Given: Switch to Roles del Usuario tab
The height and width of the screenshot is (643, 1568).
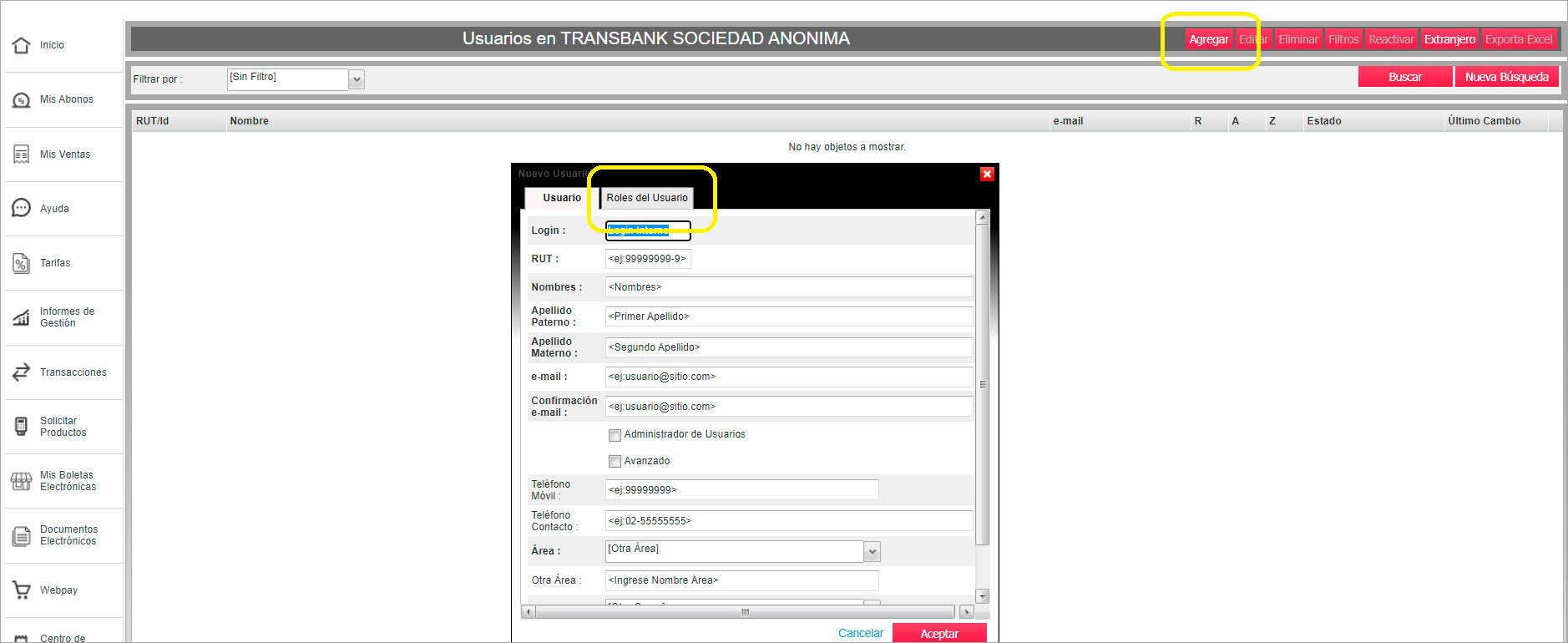Looking at the screenshot, I should pyautogui.click(x=647, y=198).
